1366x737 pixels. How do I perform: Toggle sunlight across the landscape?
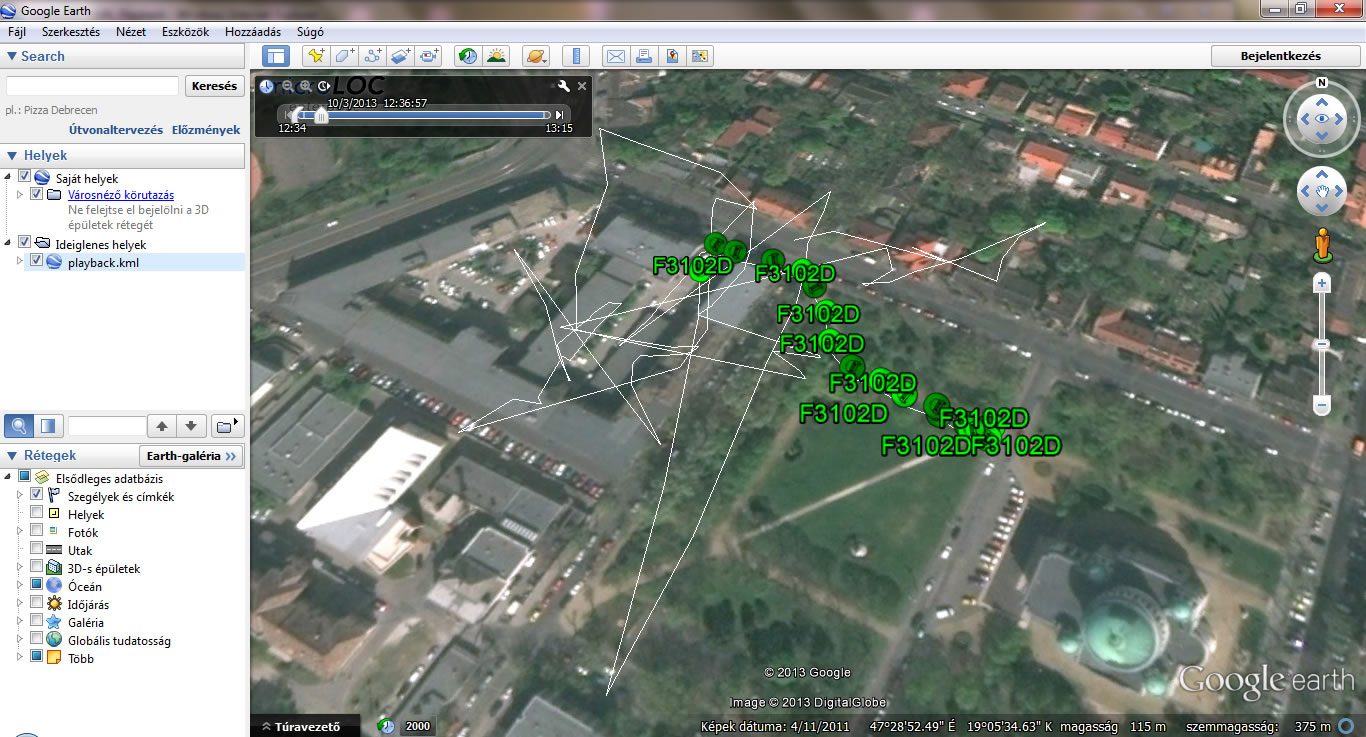pos(496,56)
